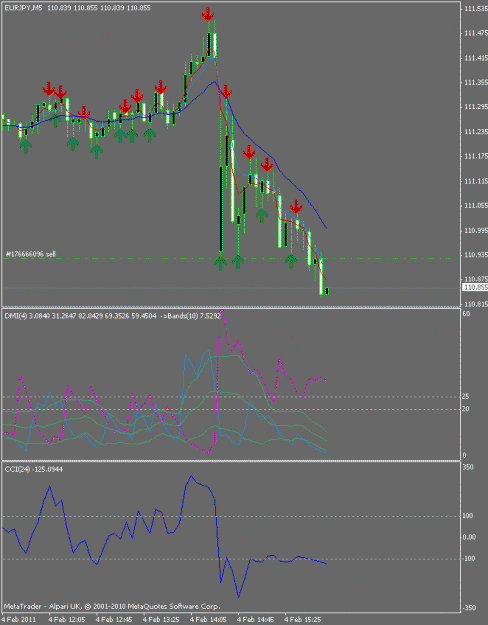The width and height of the screenshot is (488, 625).
Task: Click the 350 level on CCI scale
Action: (x=468, y=467)
